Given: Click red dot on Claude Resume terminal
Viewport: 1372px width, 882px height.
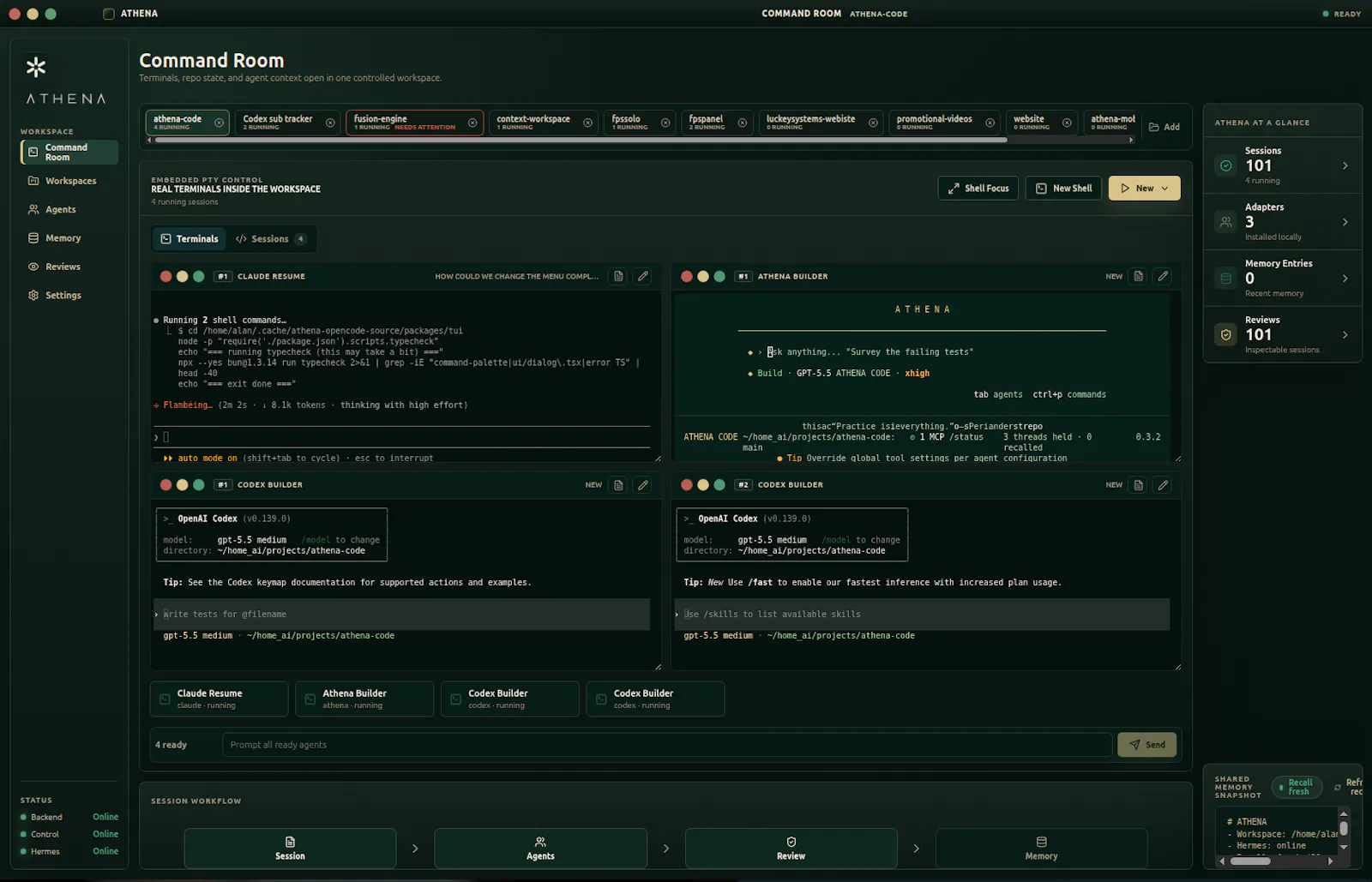Looking at the screenshot, I should click(165, 276).
